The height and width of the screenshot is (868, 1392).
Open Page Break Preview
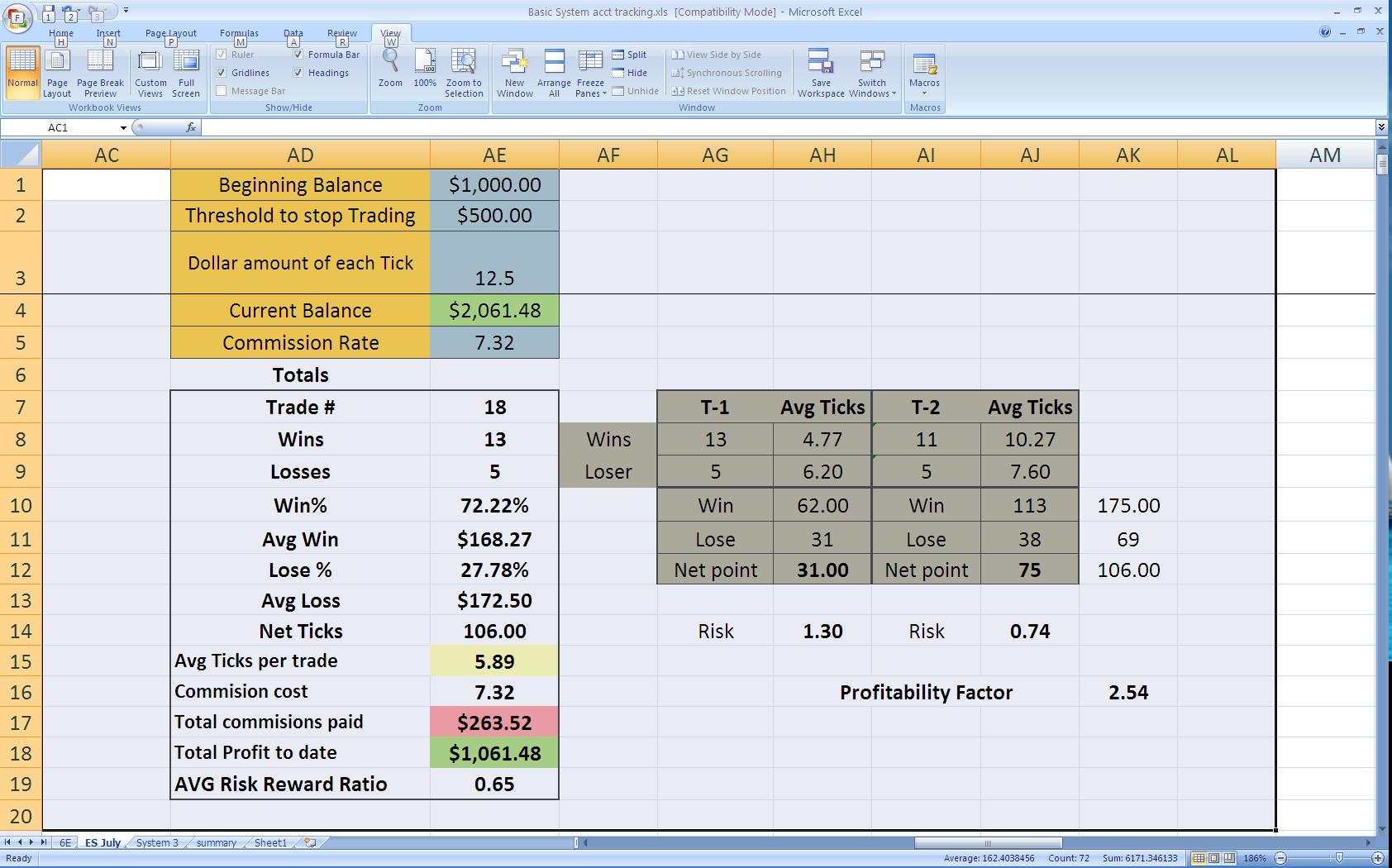100,73
